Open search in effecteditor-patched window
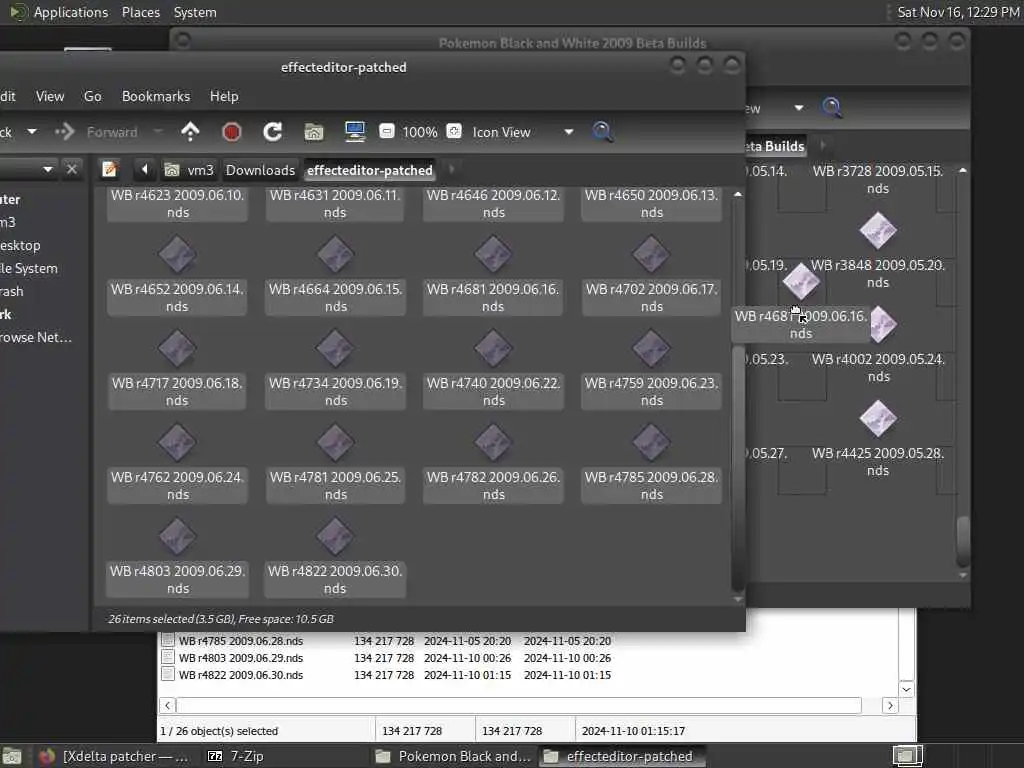 (x=602, y=132)
